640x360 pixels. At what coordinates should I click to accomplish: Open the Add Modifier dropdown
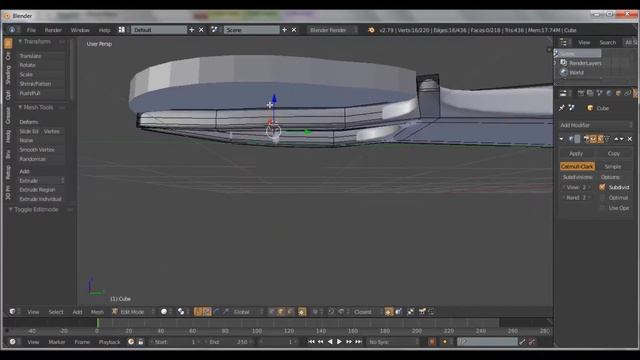click(595, 125)
